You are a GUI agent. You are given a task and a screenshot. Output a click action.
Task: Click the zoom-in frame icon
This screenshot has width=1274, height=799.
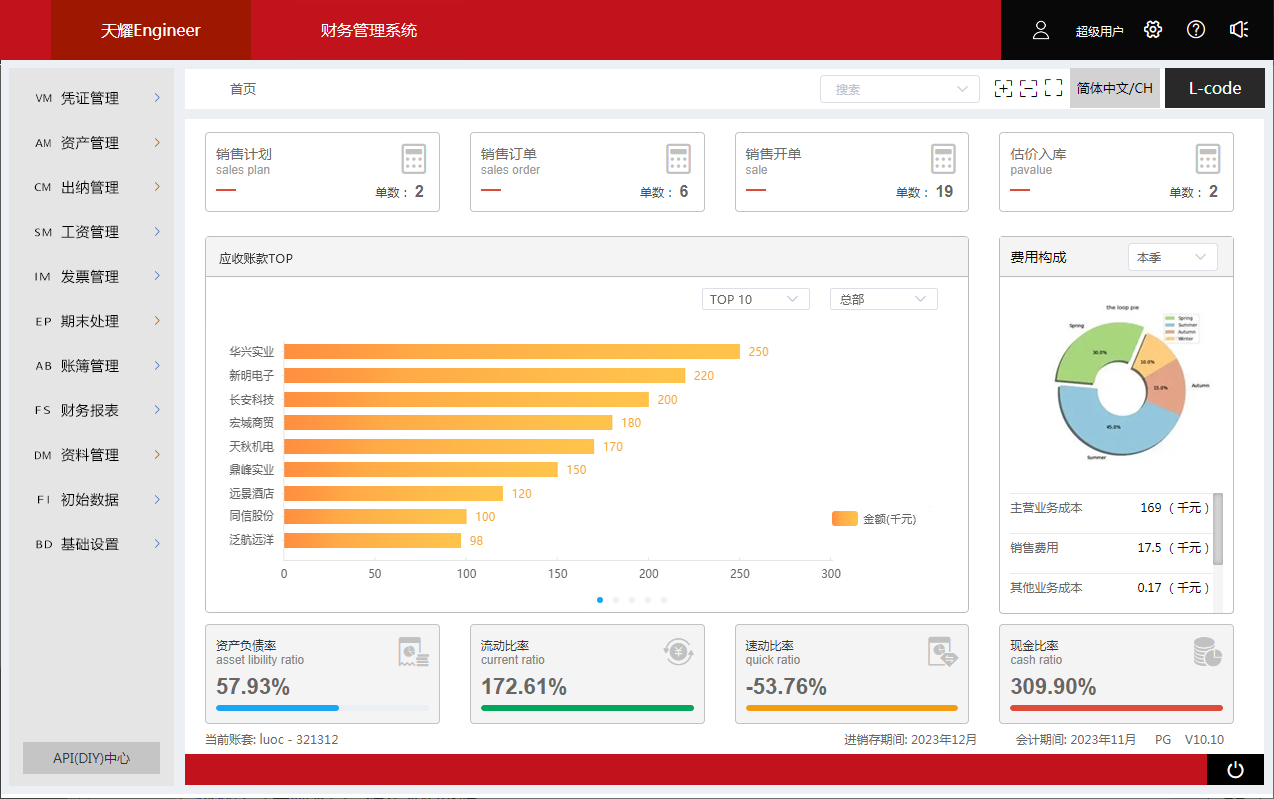click(1003, 88)
